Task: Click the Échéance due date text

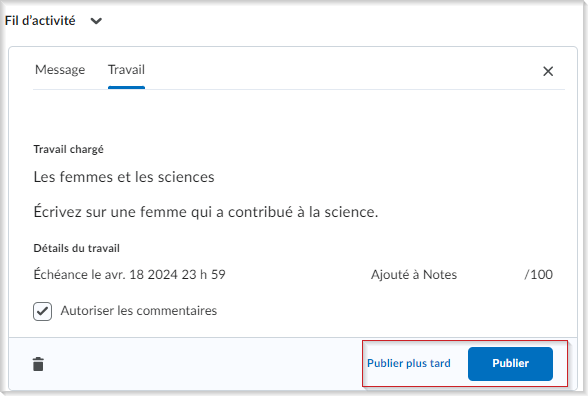Action: point(129,274)
